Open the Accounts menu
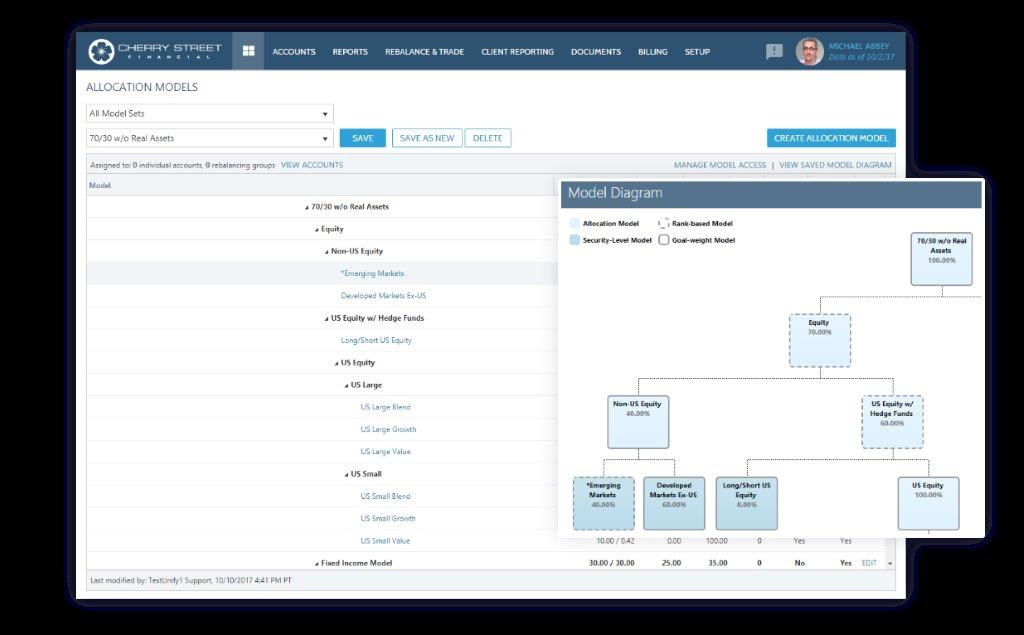The image size is (1024, 635). click(294, 52)
